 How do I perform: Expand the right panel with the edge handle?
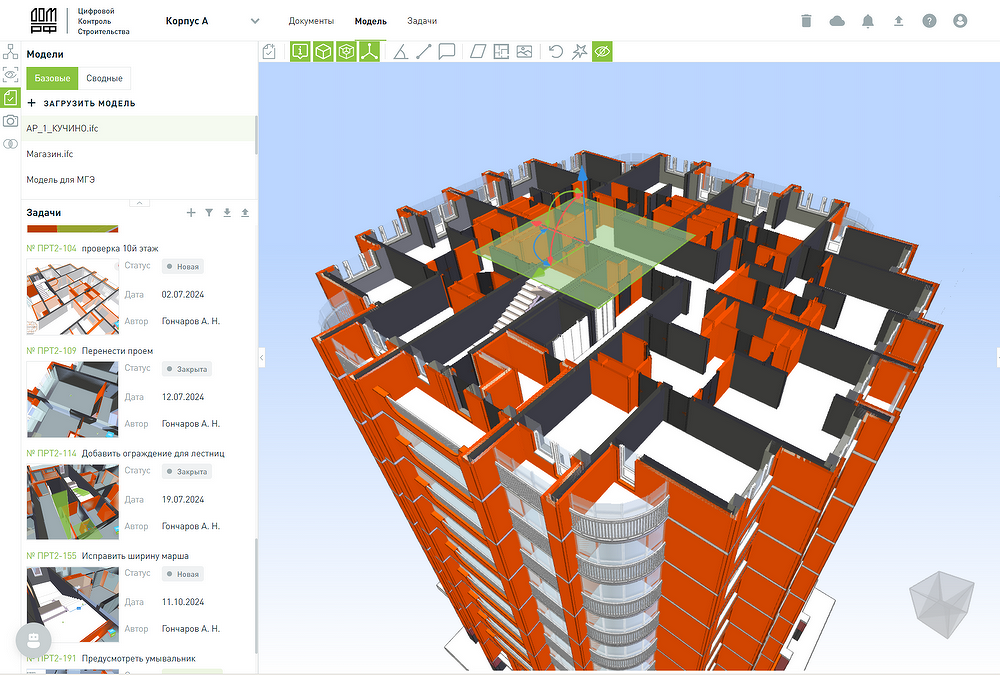click(x=997, y=358)
